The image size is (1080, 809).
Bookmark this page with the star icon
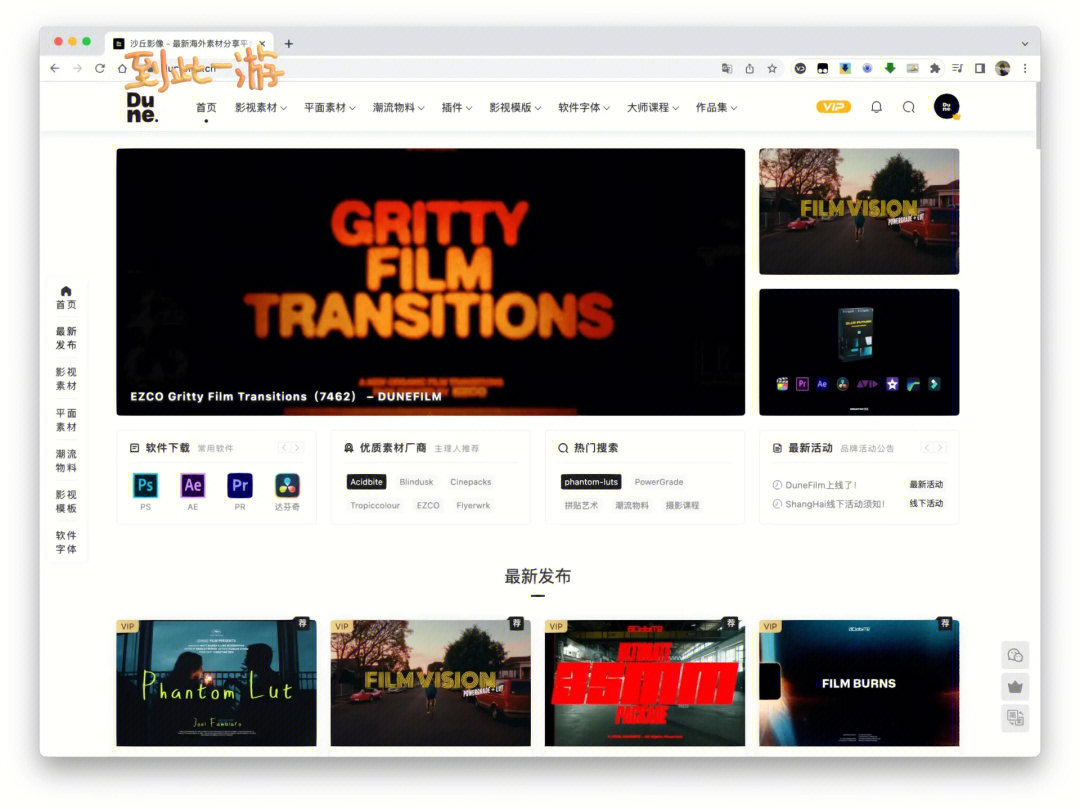pos(772,68)
